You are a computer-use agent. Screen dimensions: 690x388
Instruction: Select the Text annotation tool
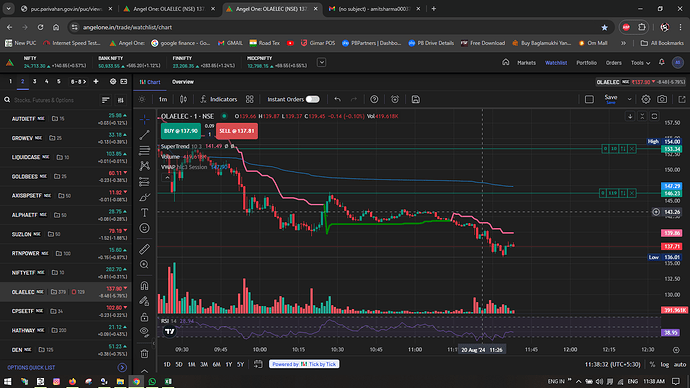pyautogui.click(x=144, y=212)
